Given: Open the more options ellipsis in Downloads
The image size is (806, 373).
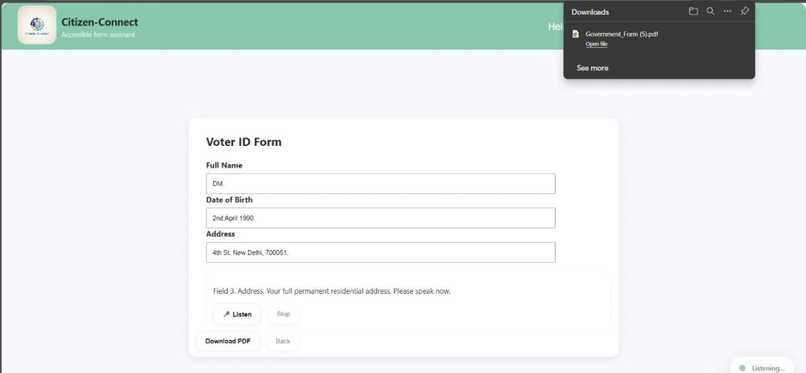Looking at the screenshot, I should [x=727, y=11].
